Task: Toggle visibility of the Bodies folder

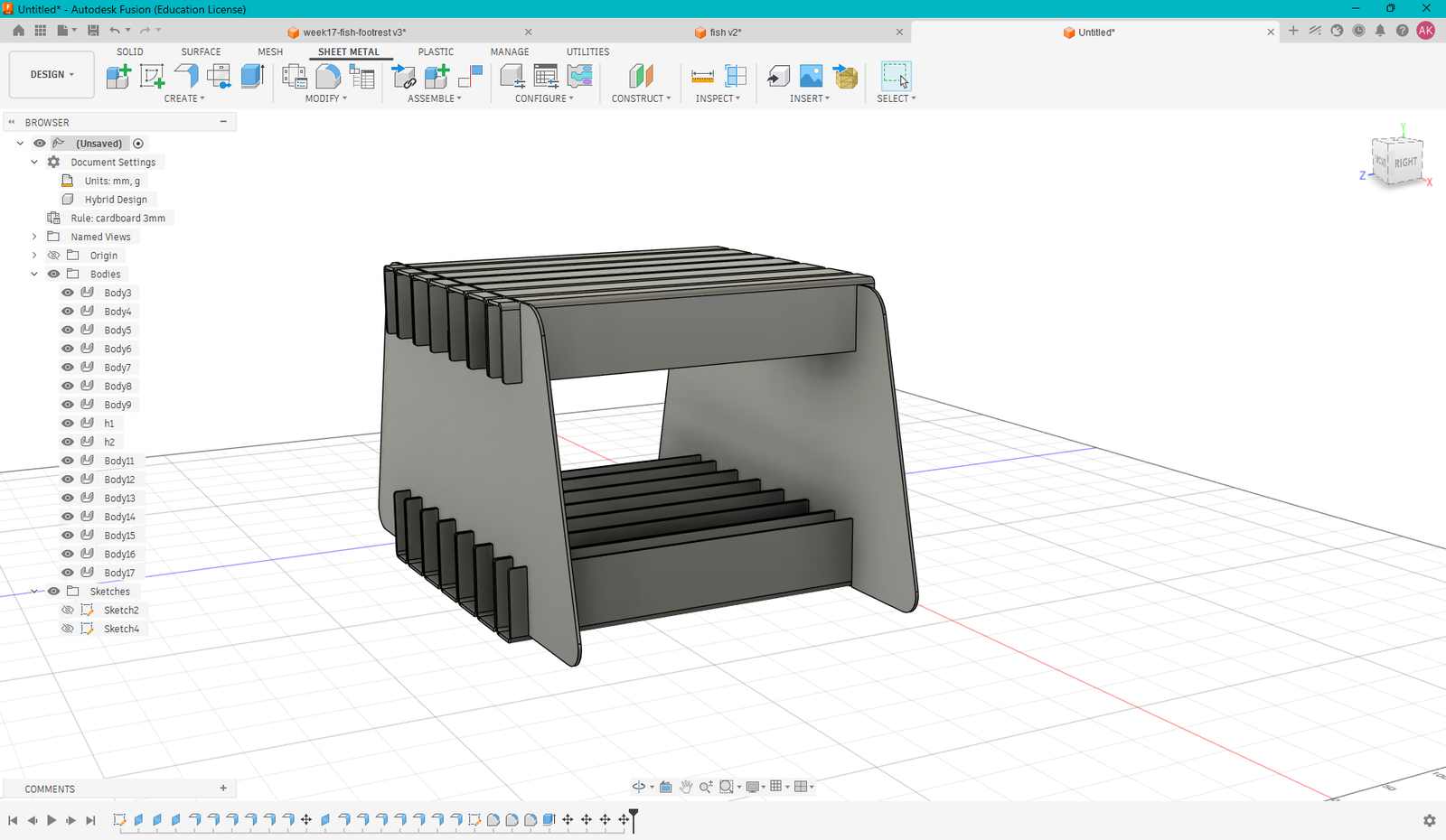Action: pos(54,274)
